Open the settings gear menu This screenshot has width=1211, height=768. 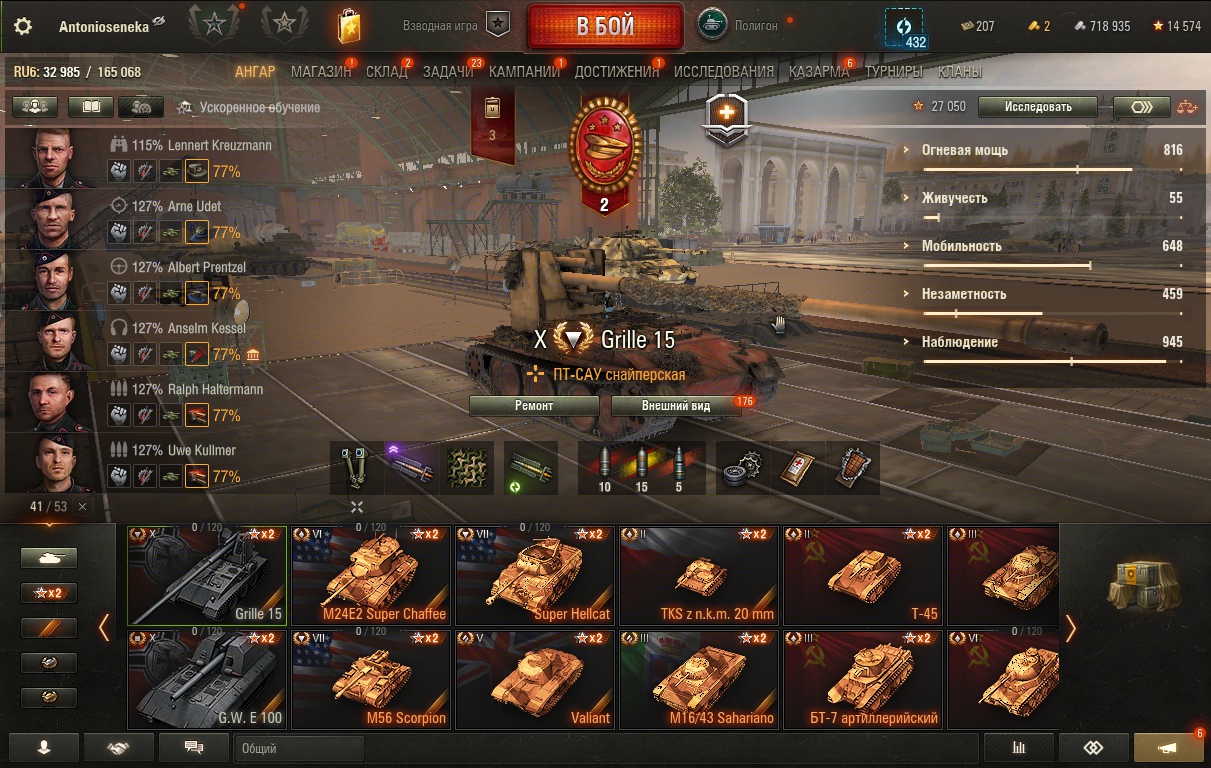23,27
